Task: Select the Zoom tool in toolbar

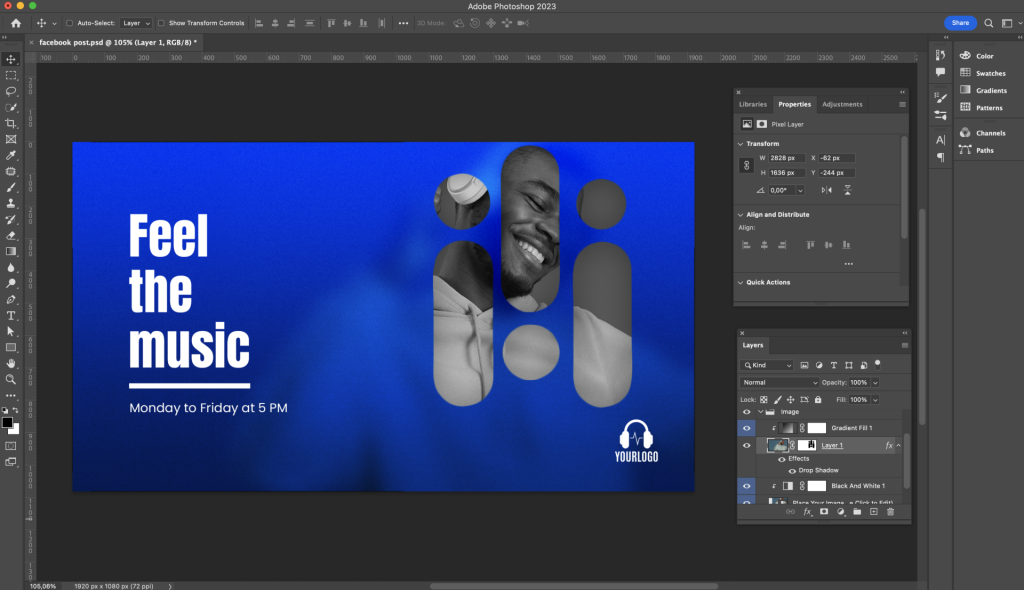Action: (11, 379)
